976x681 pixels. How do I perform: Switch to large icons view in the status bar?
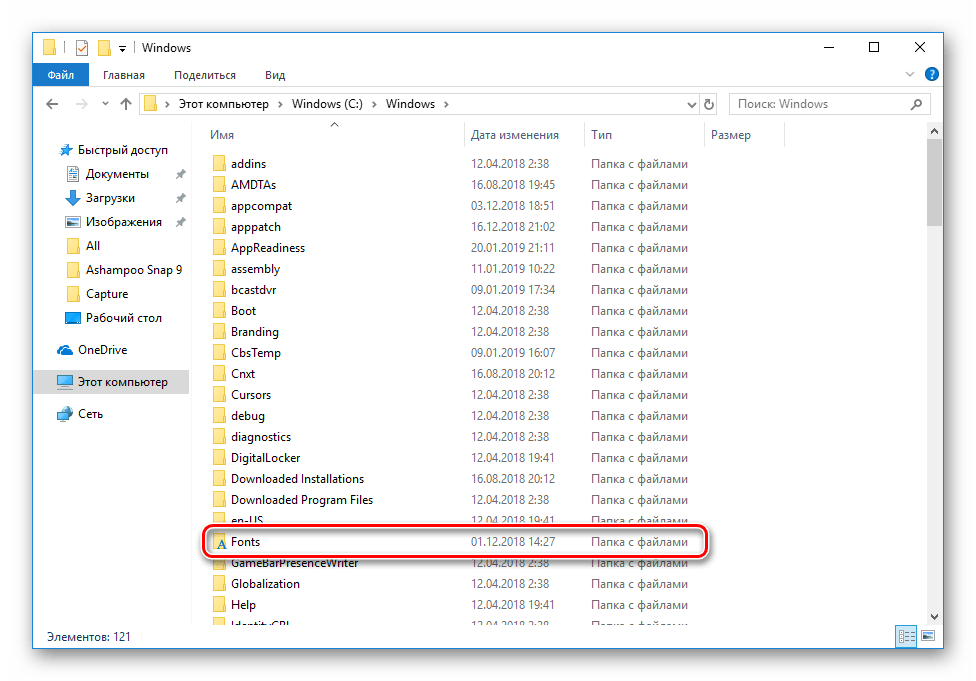[x=929, y=636]
